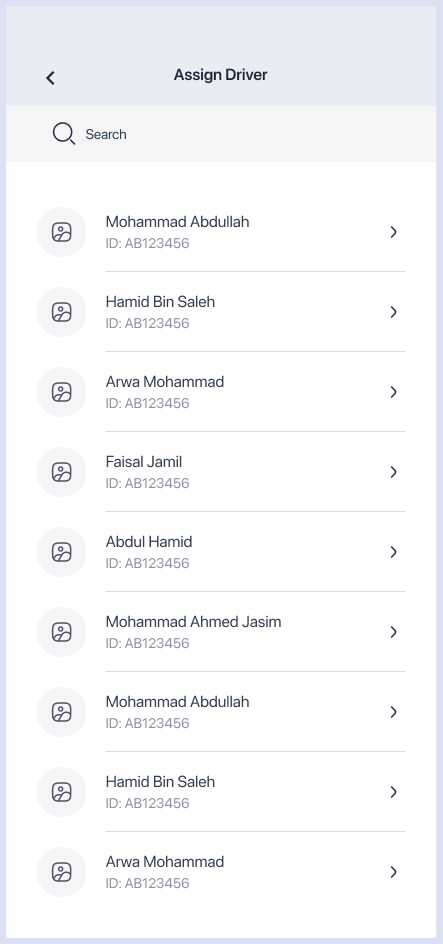The image size is (443, 944).
Task: Go back using the header back arrow
Action: [x=51, y=78]
